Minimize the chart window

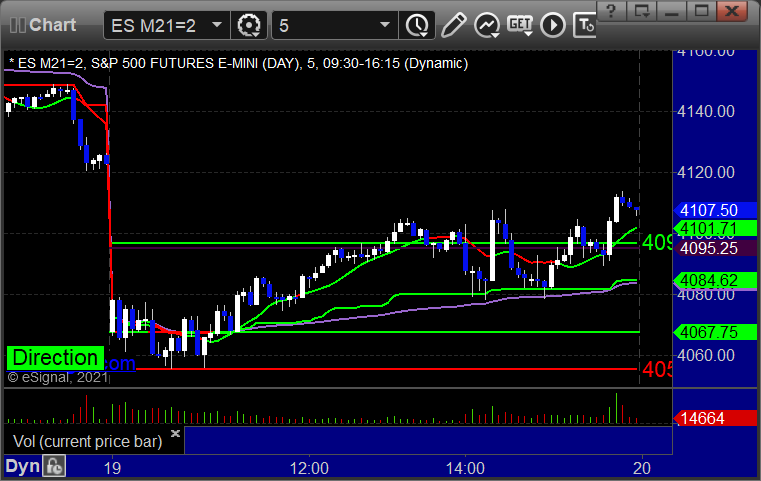pos(671,11)
